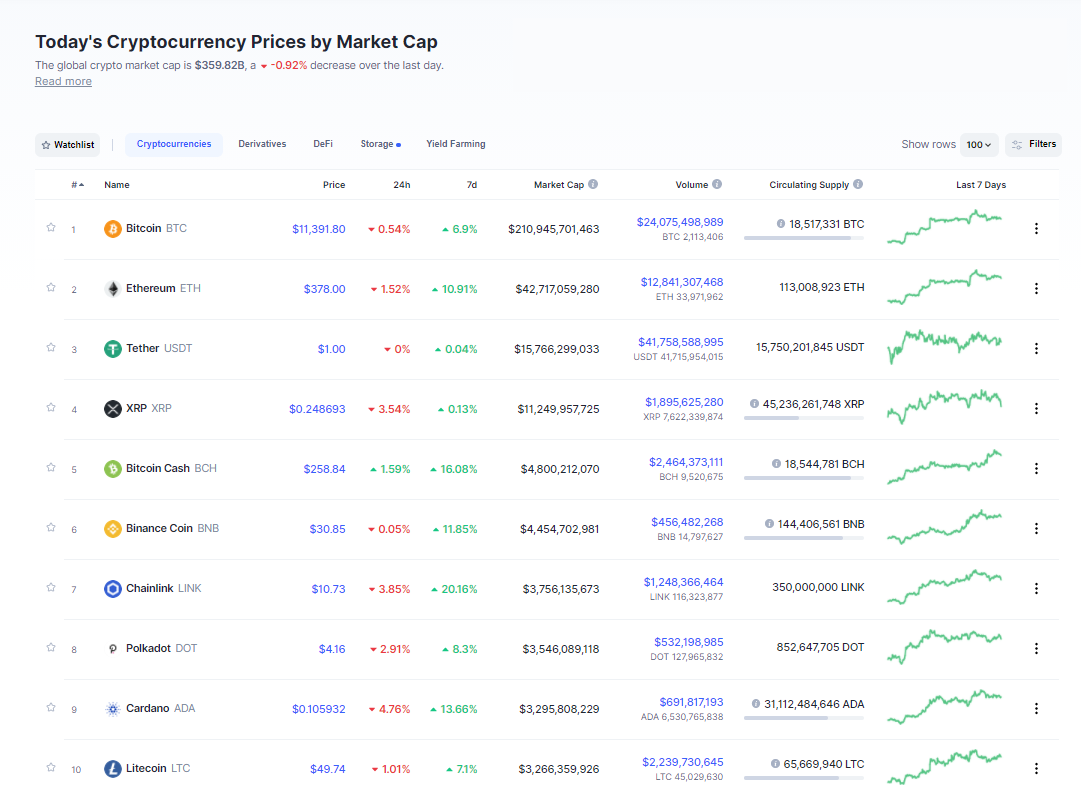1081x797 pixels.
Task: Click Cardano price $0.105932
Action: click(319, 709)
